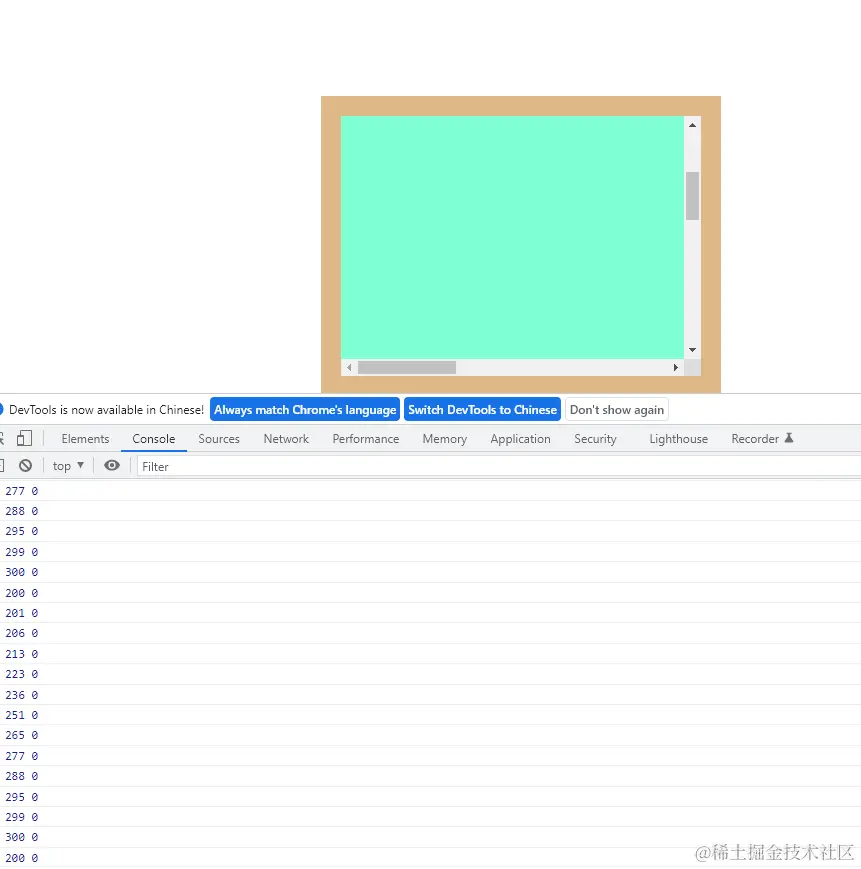Dismiss the banner via "Don't show again"
Screen dimensions: 861x869
[616, 409]
